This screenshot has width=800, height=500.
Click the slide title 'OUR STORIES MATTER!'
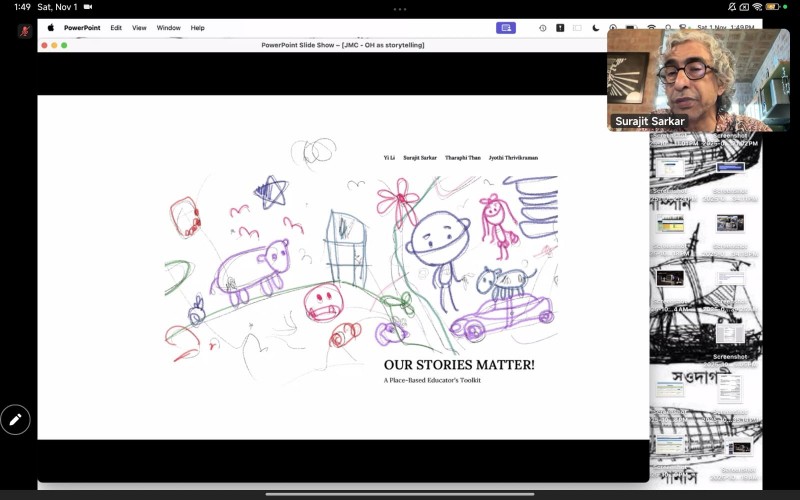pos(458,365)
